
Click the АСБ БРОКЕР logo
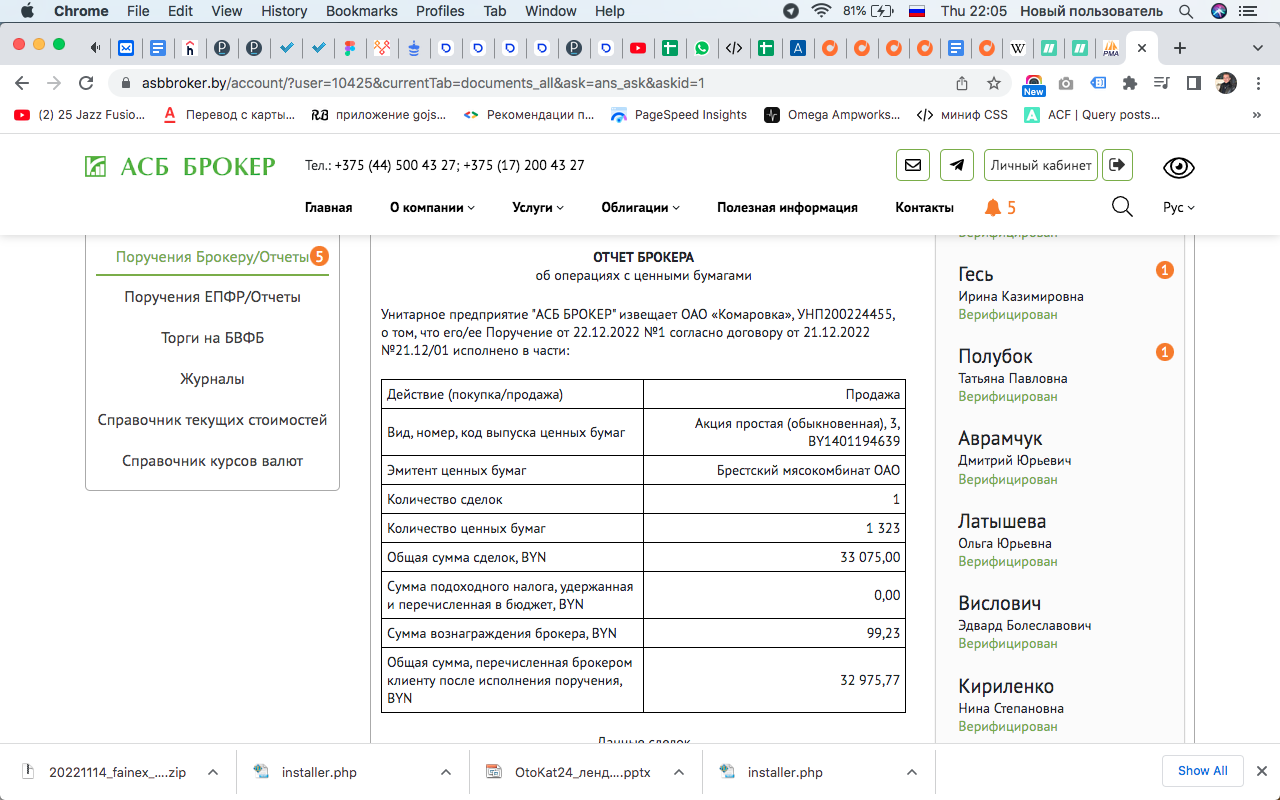point(180,166)
